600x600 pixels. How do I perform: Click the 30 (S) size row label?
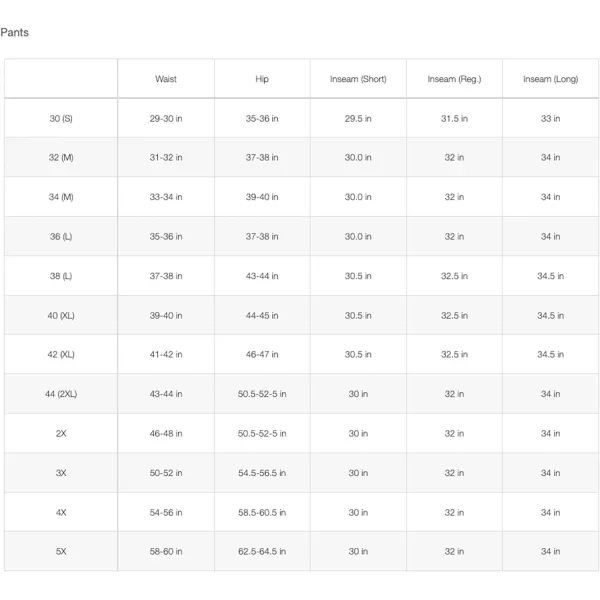[x=61, y=118]
